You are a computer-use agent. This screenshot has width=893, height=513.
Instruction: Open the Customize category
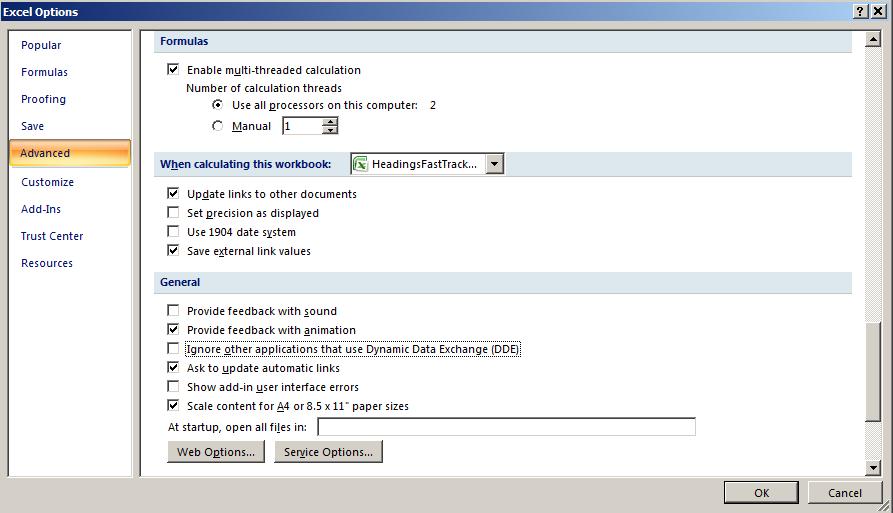(47, 182)
